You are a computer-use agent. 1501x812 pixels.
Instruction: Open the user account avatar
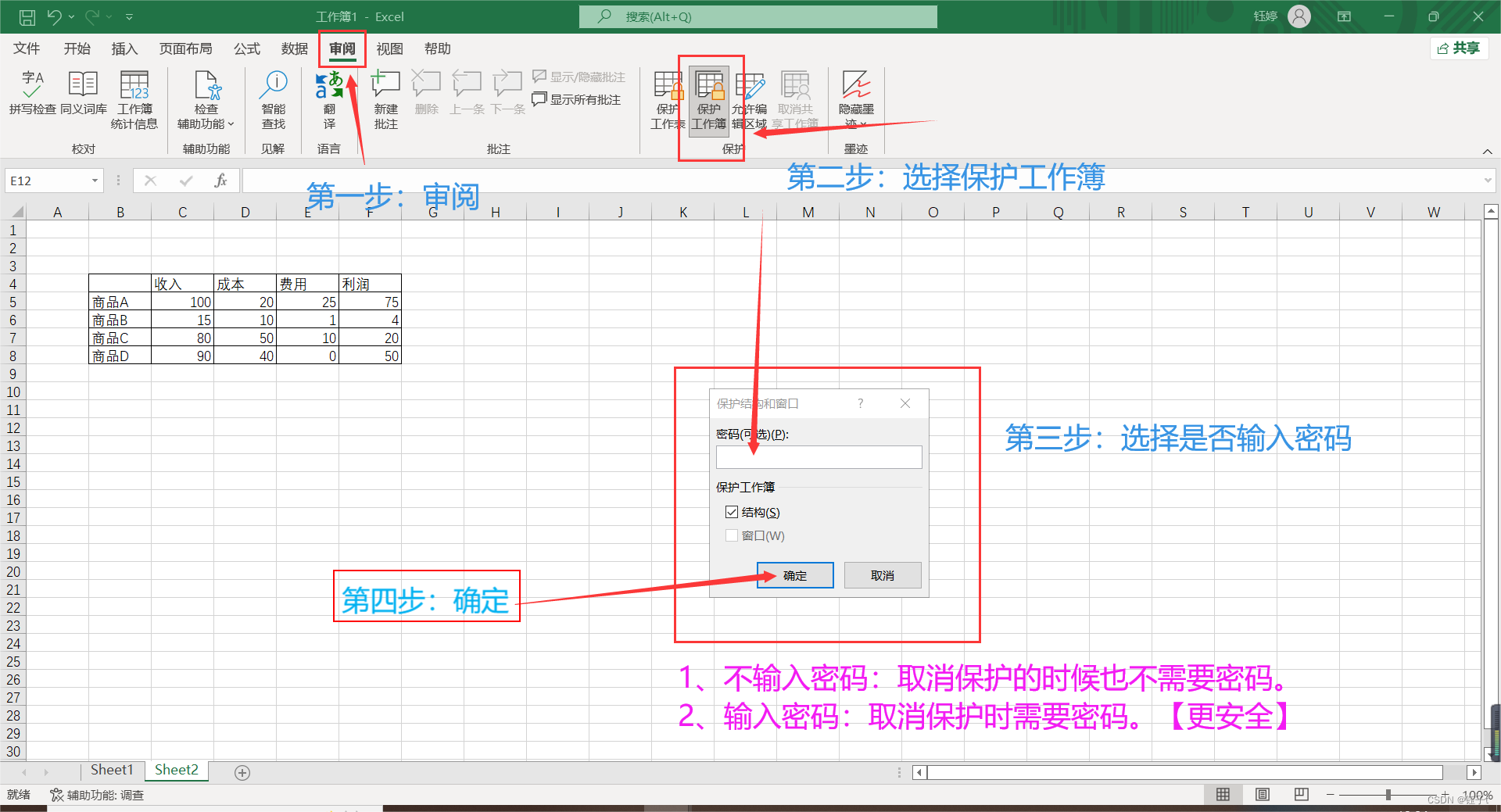(1299, 16)
